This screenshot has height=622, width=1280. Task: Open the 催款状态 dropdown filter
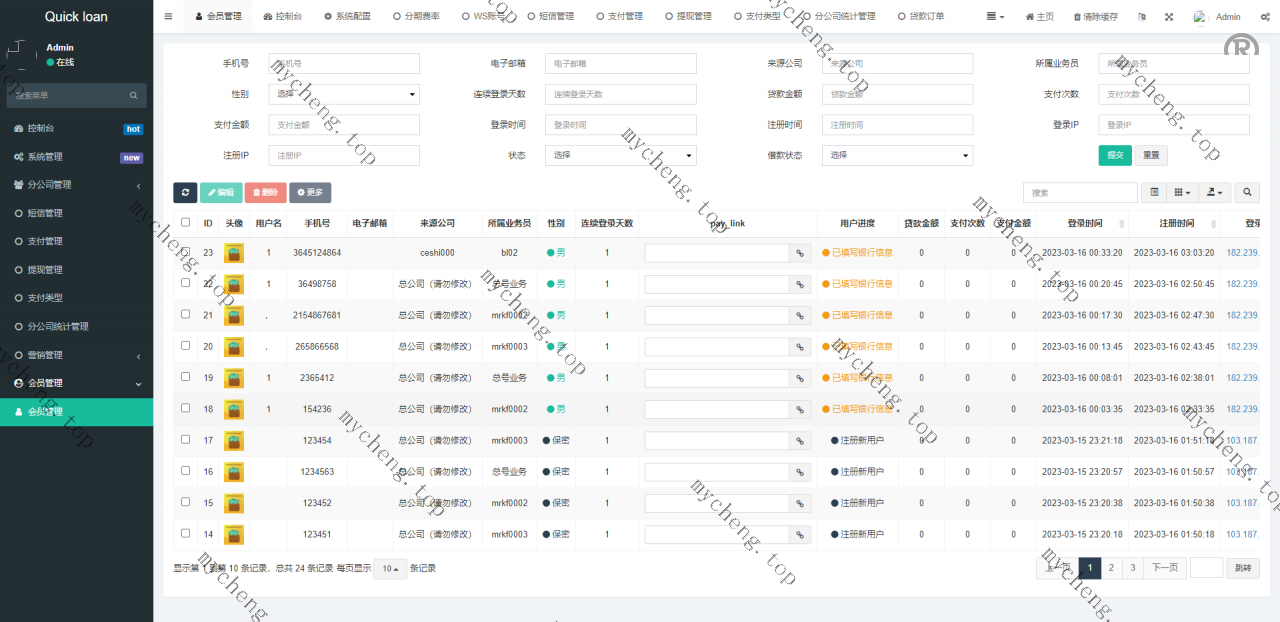click(897, 156)
